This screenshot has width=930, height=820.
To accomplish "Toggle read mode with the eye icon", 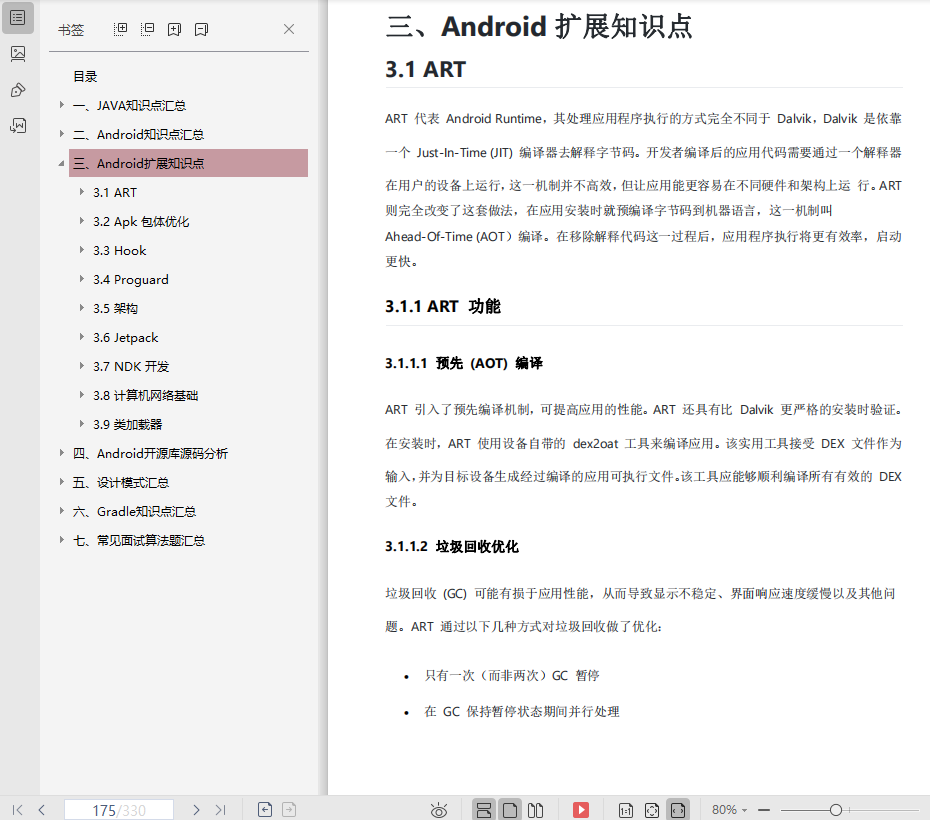I will coord(438,810).
